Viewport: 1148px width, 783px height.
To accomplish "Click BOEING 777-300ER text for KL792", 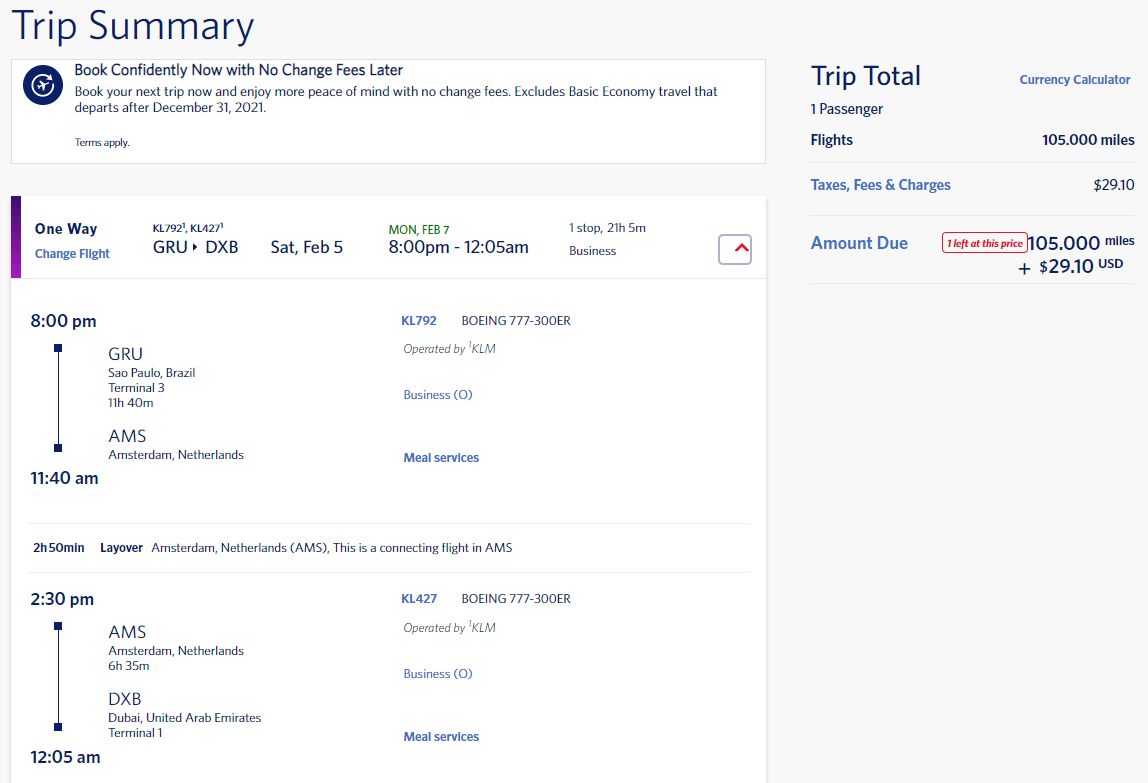I will pos(516,321).
